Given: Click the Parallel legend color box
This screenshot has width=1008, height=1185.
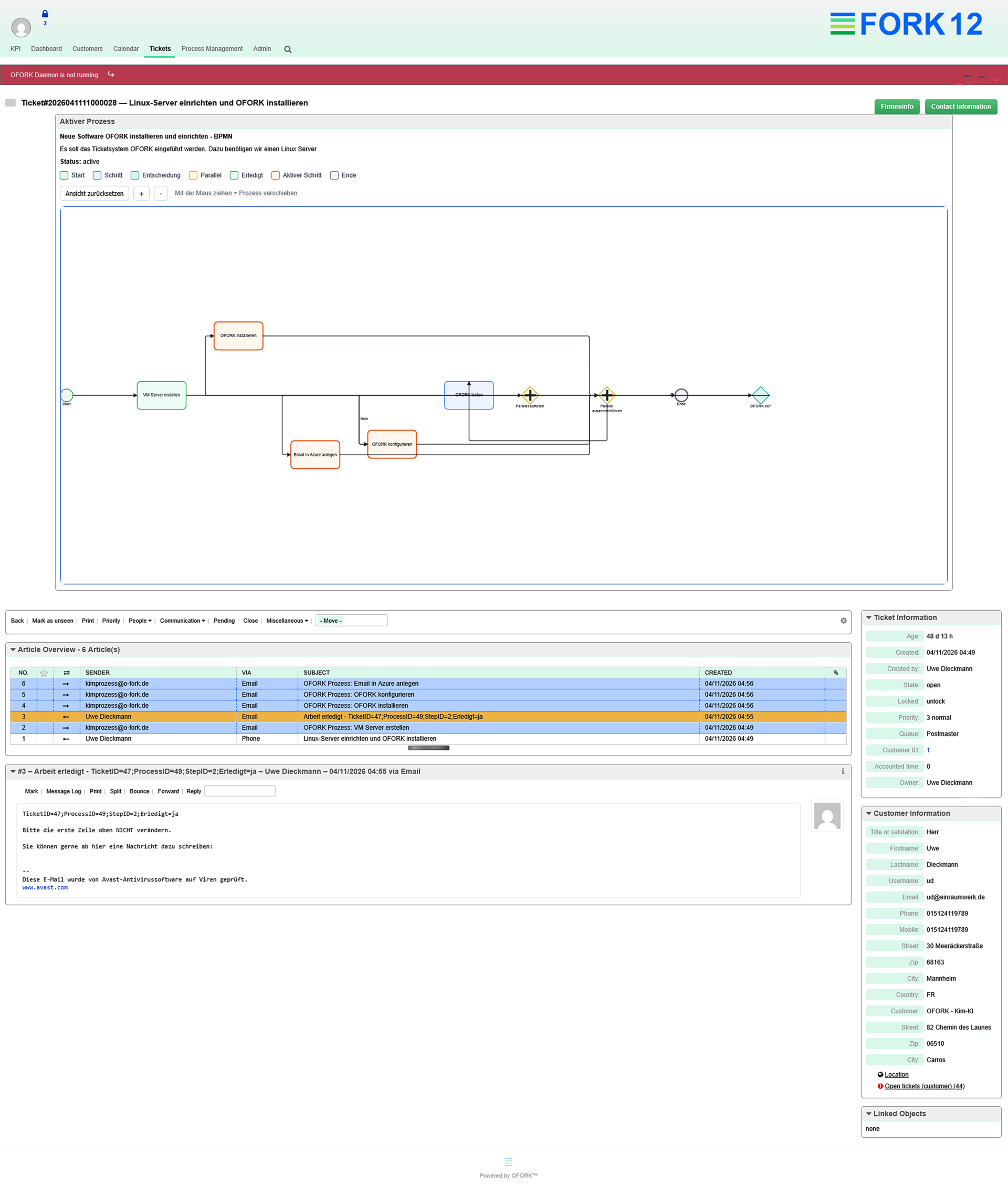Looking at the screenshot, I should (x=193, y=175).
